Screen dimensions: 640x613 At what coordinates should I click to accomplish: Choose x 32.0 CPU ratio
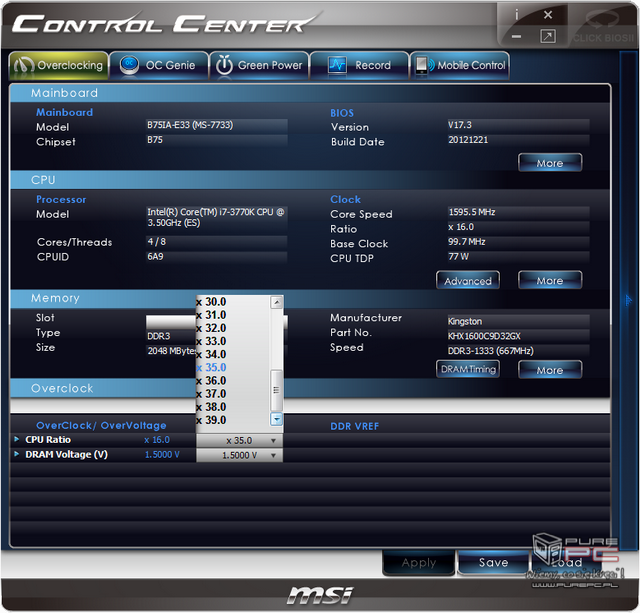click(x=233, y=328)
